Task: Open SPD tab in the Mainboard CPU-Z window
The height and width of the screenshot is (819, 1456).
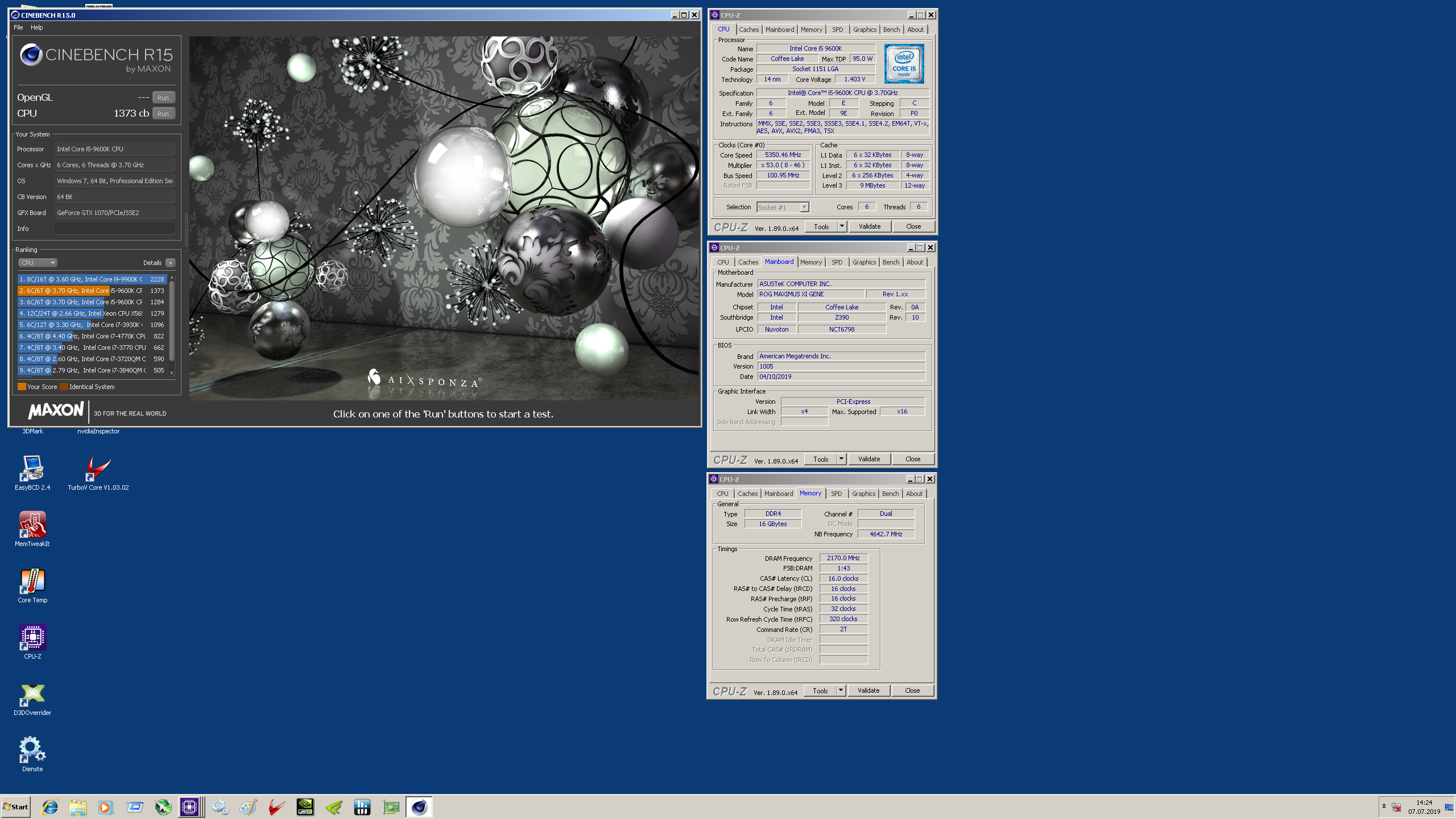Action: (x=837, y=262)
